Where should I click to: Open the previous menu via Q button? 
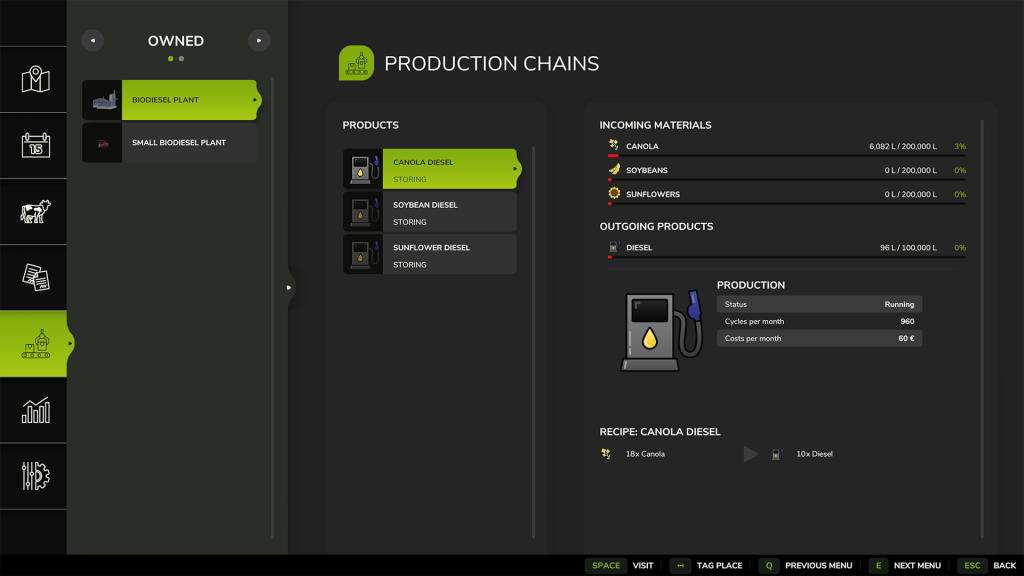[x=769, y=565]
